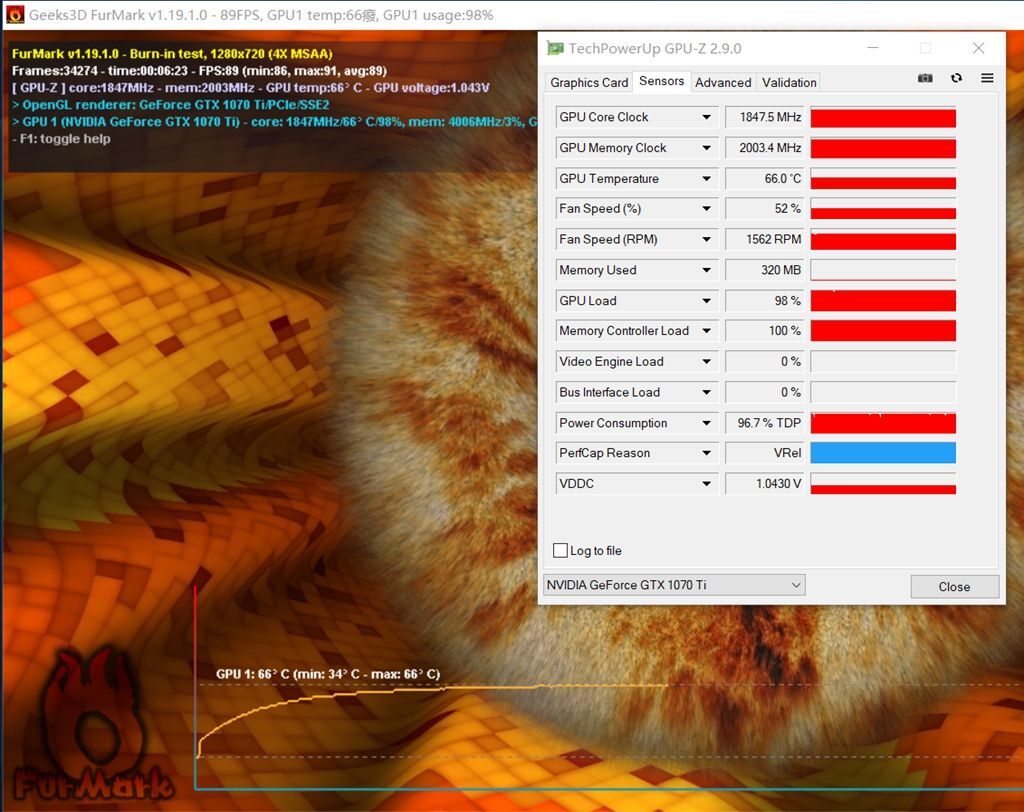The height and width of the screenshot is (812, 1024).
Task: Open the VDDC sensor dropdown
Action: (x=706, y=483)
